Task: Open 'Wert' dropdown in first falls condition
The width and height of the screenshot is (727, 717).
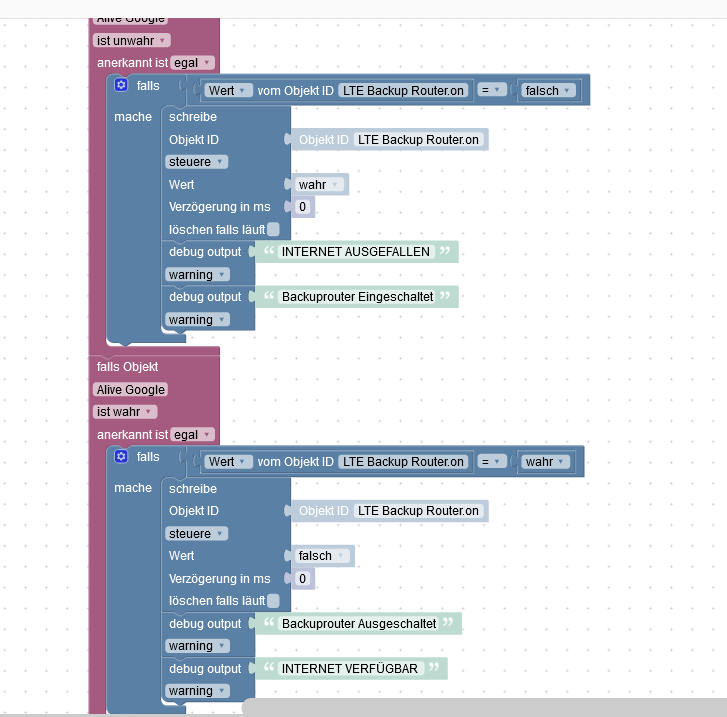Action: coord(228,90)
